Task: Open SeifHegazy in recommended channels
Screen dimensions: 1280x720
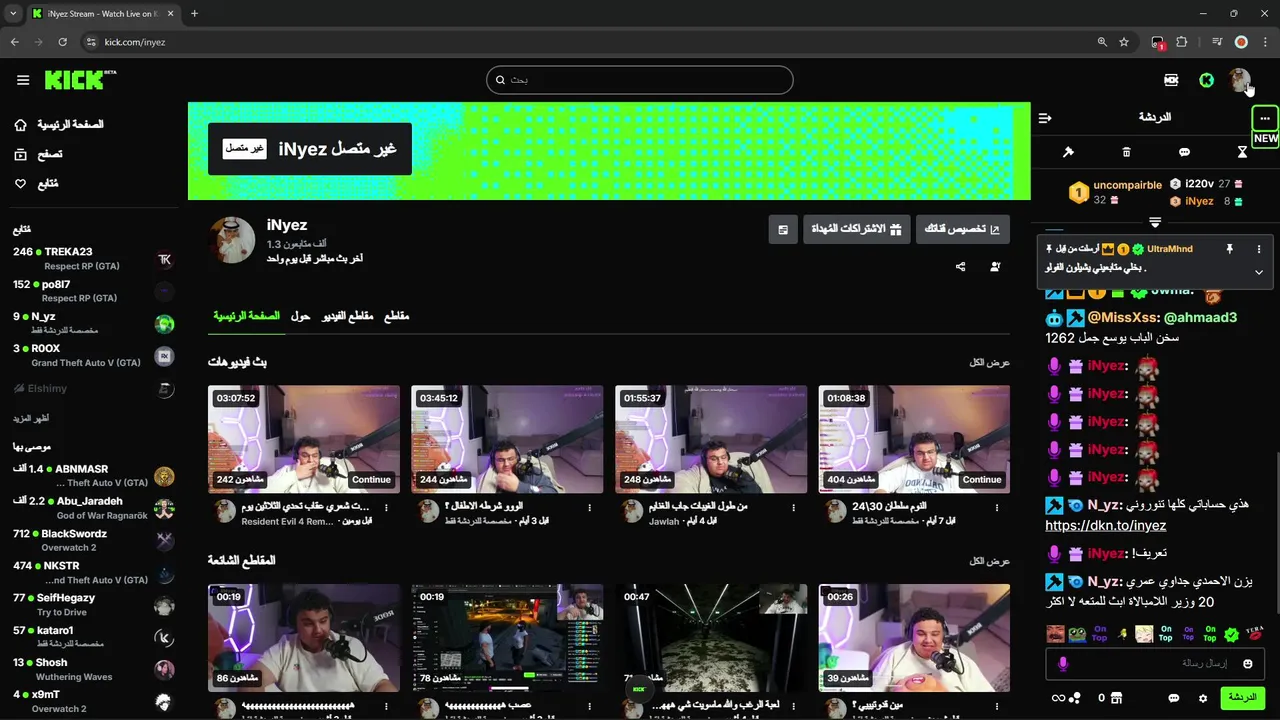Action: coord(93,605)
